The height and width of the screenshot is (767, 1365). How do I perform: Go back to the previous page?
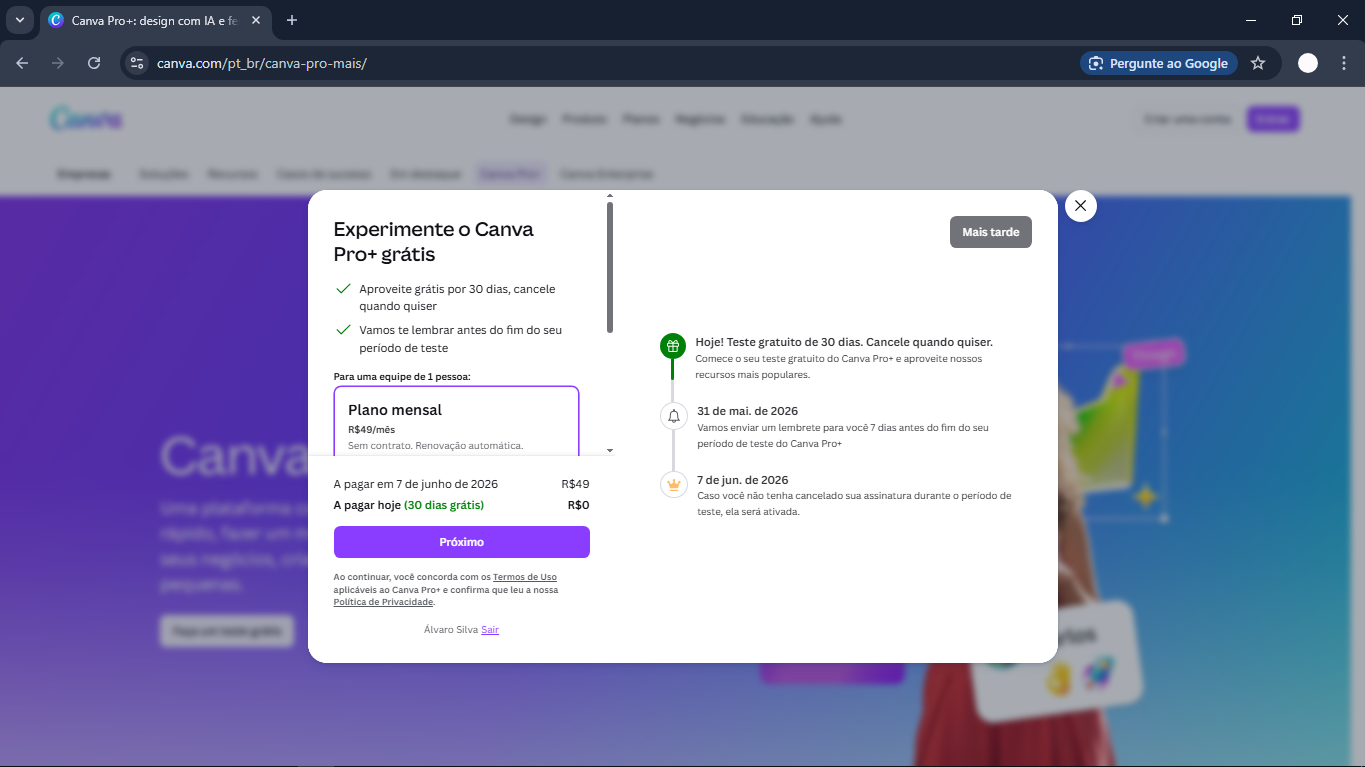tap(22, 63)
